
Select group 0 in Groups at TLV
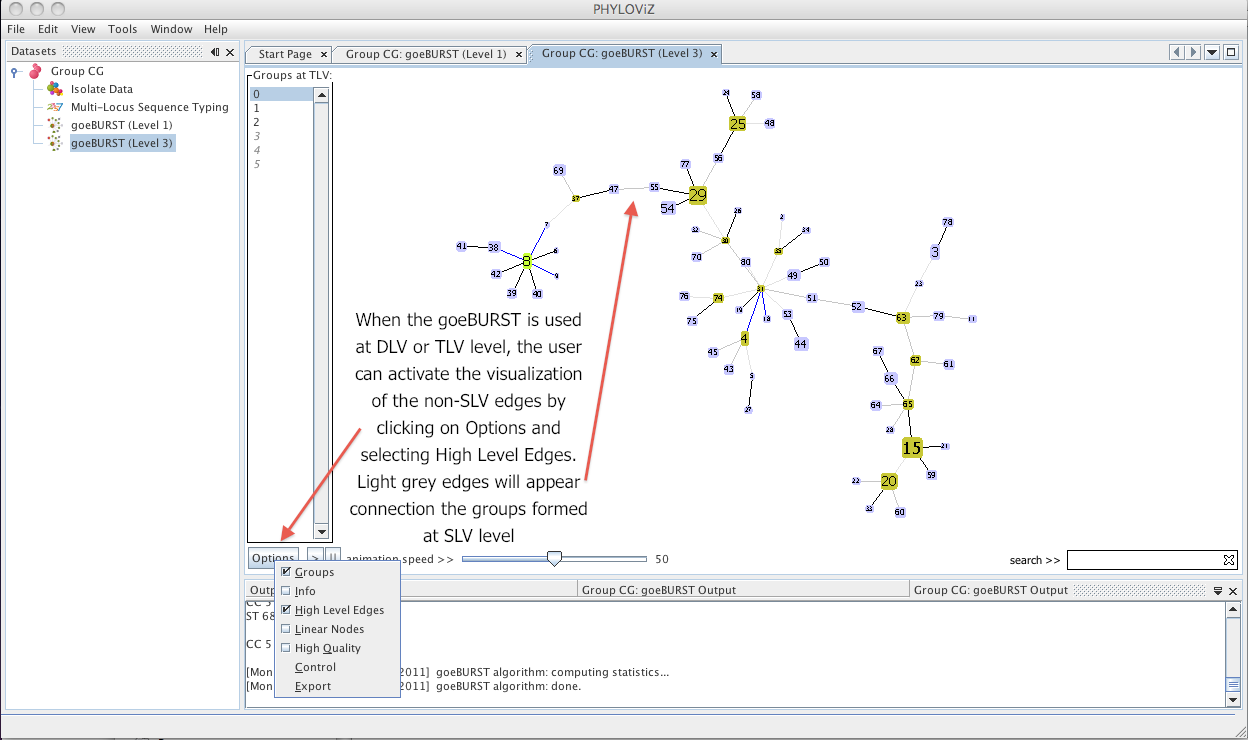[x=281, y=94]
